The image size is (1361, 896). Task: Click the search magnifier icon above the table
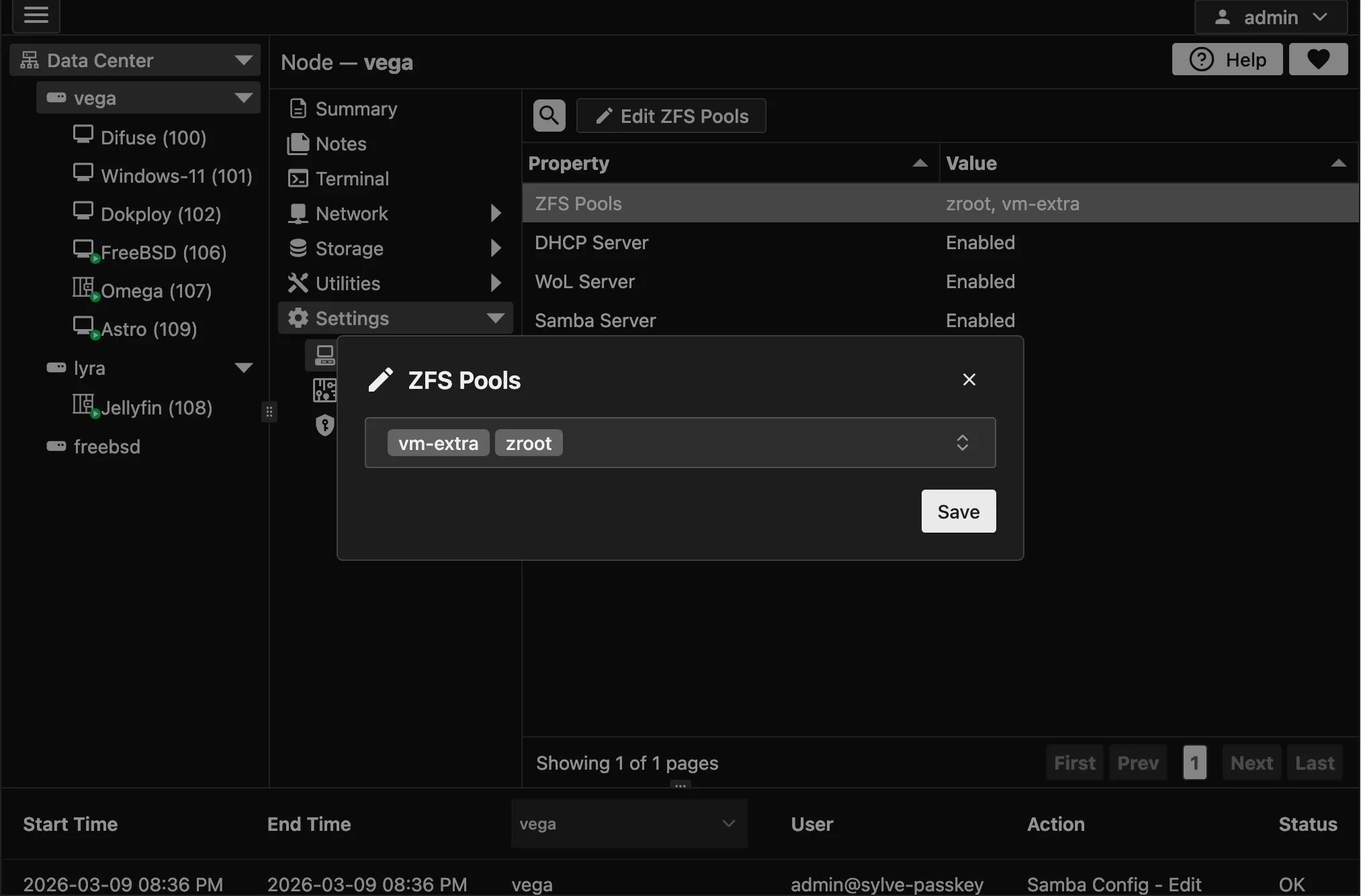coord(548,115)
